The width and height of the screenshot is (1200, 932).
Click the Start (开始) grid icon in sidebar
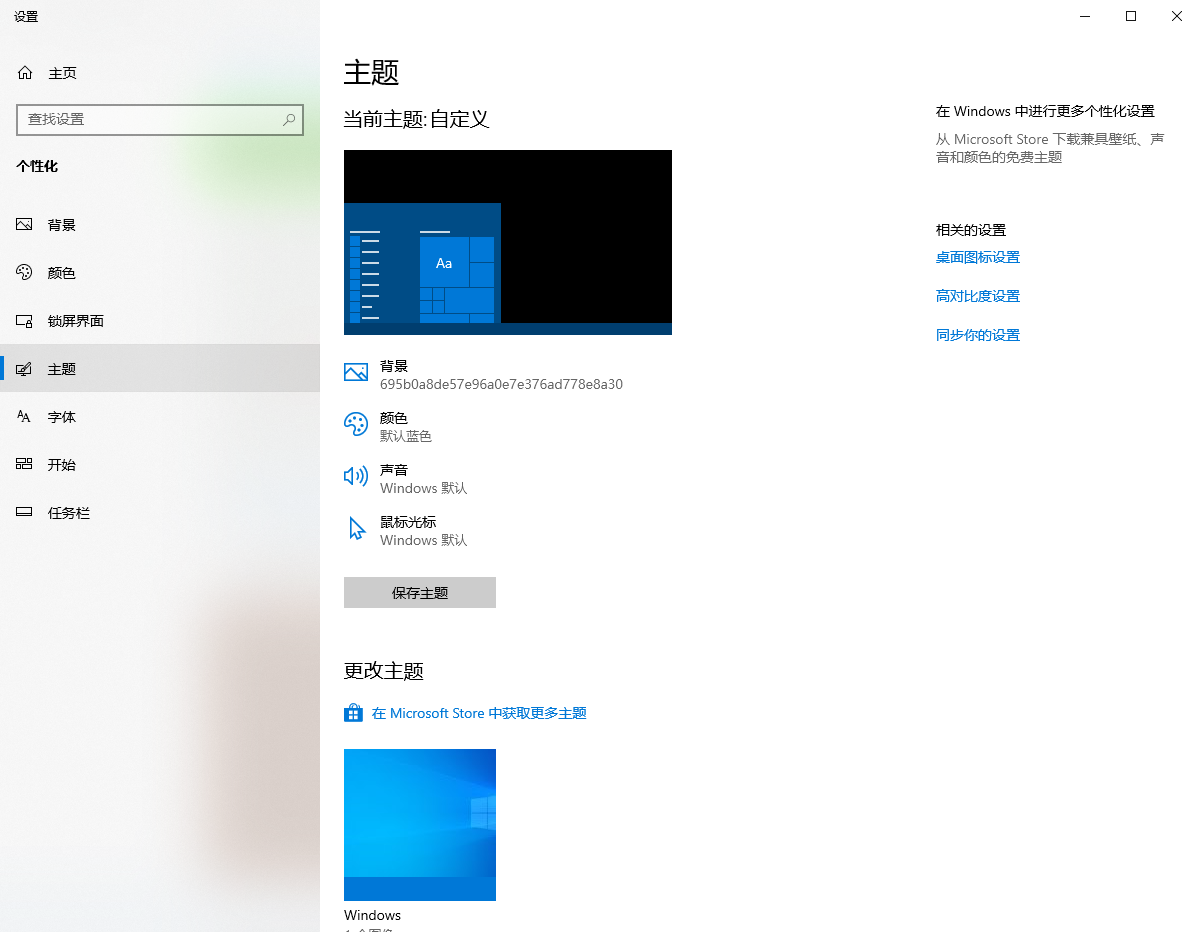[x=25, y=465]
